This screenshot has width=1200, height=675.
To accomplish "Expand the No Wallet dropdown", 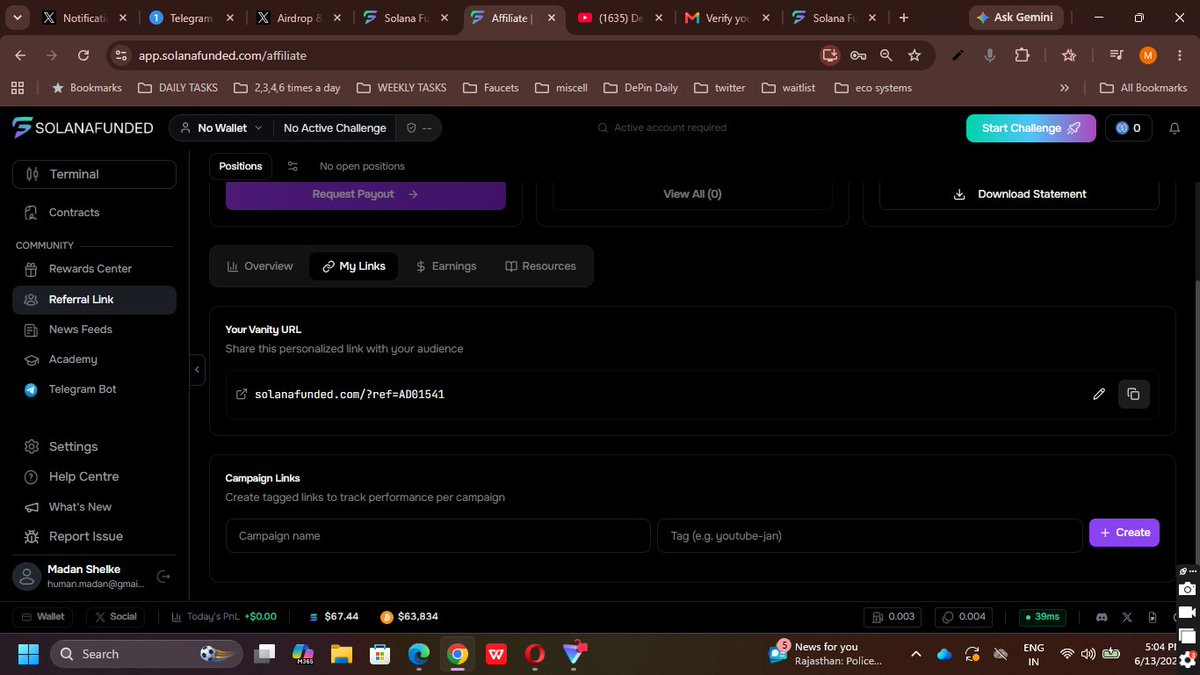I will click(220, 128).
